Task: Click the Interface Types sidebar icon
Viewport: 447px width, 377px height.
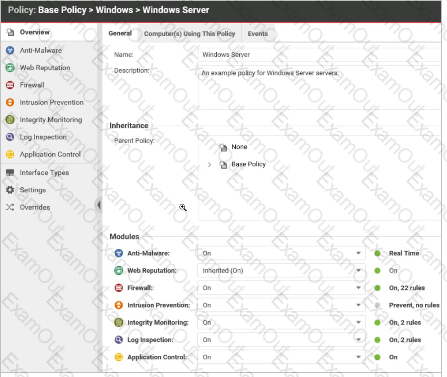Action: point(10,172)
